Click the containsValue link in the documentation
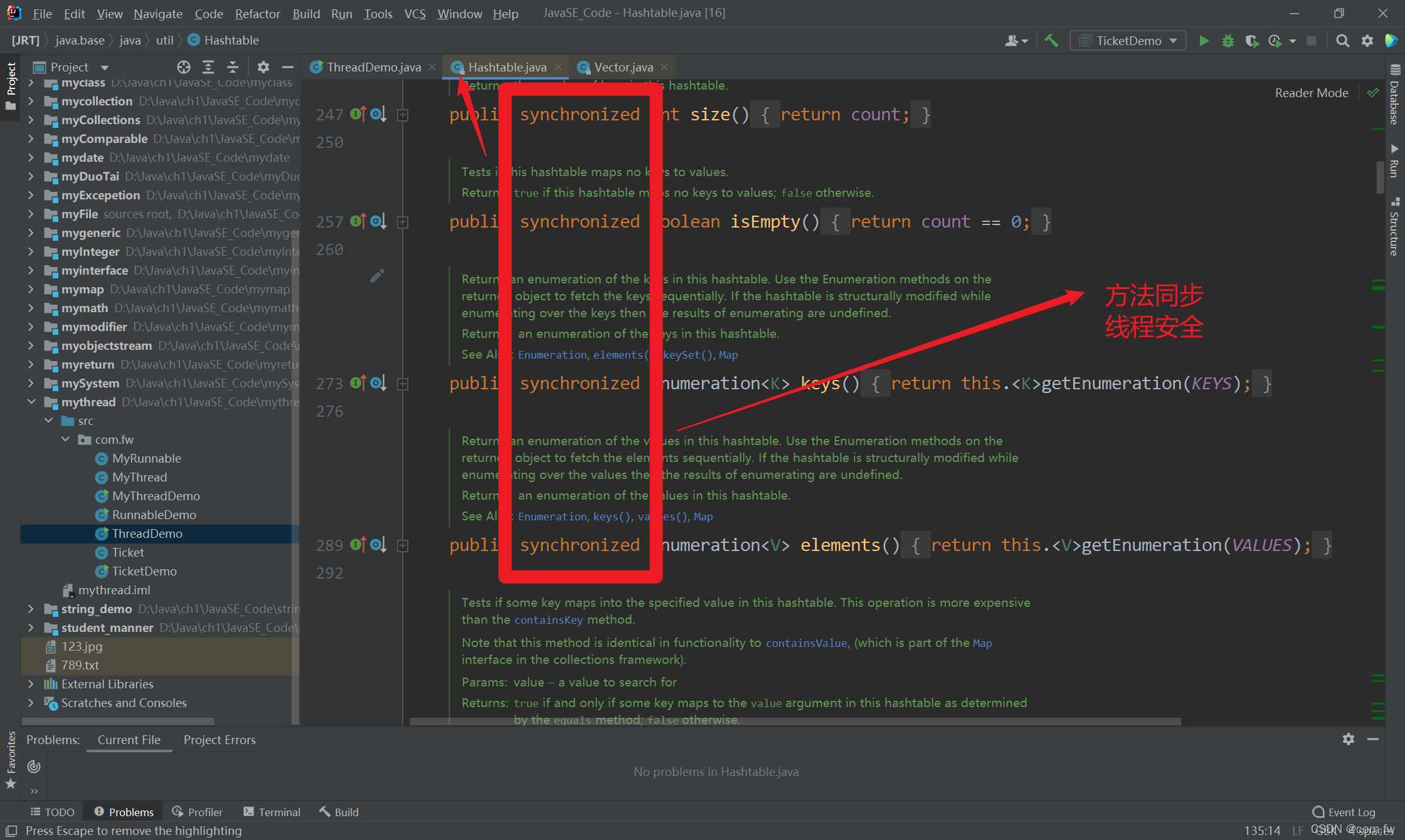The width and height of the screenshot is (1405, 840). point(806,643)
